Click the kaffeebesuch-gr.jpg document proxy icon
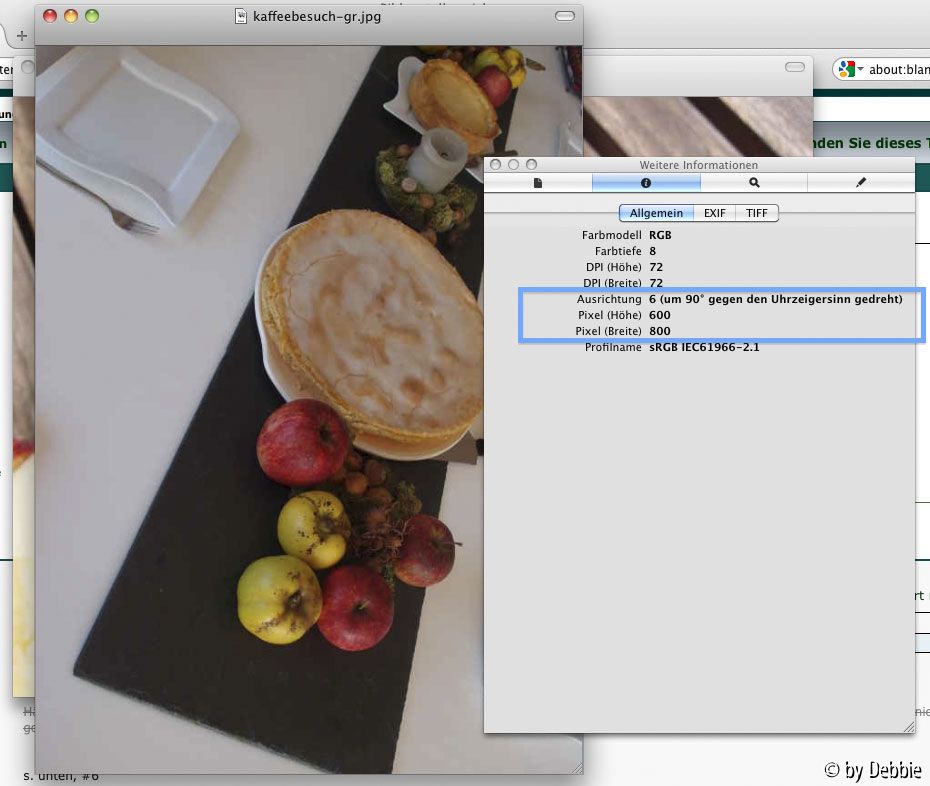The height and width of the screenshot is (786, 930). 241,16
